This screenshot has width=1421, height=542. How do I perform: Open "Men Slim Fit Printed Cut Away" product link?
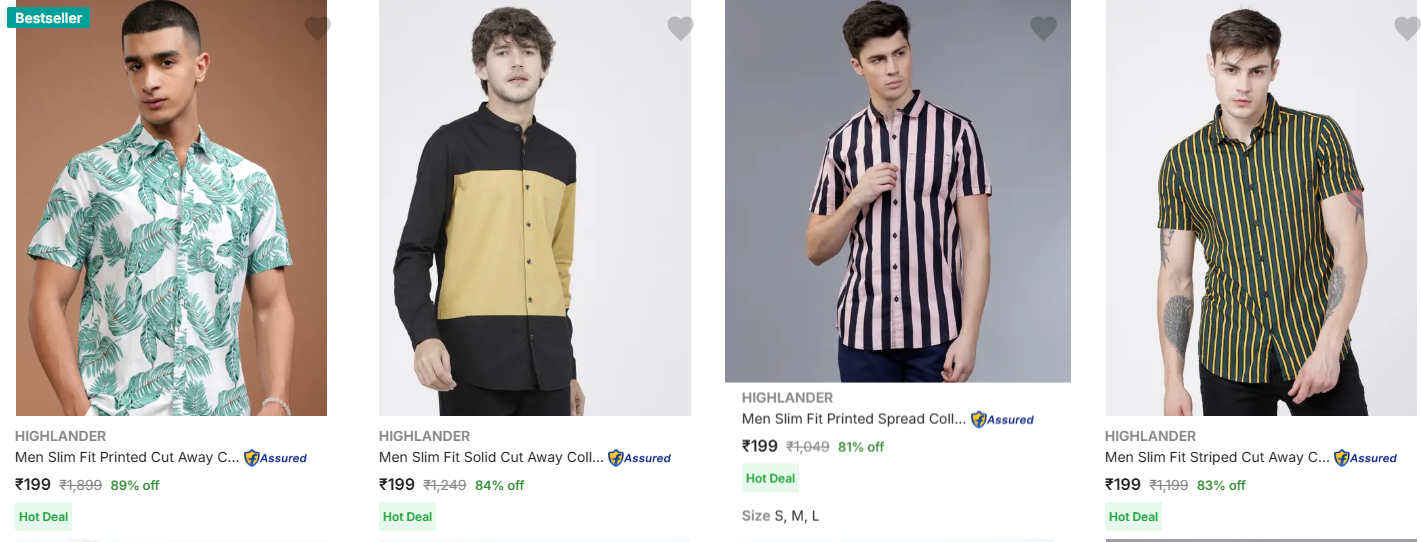(127, 458)
